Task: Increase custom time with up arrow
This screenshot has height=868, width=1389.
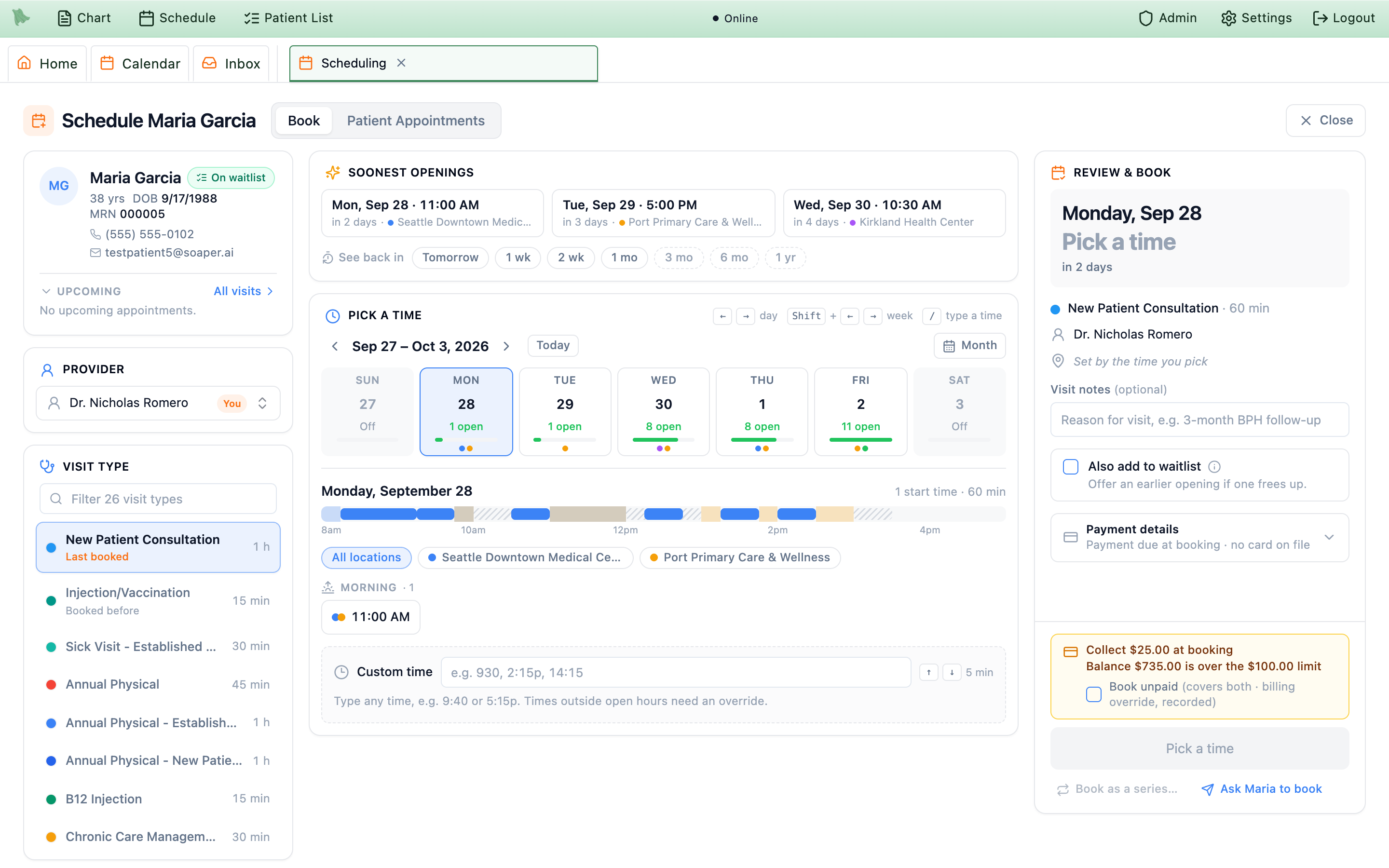Action: tap(929, 672)
